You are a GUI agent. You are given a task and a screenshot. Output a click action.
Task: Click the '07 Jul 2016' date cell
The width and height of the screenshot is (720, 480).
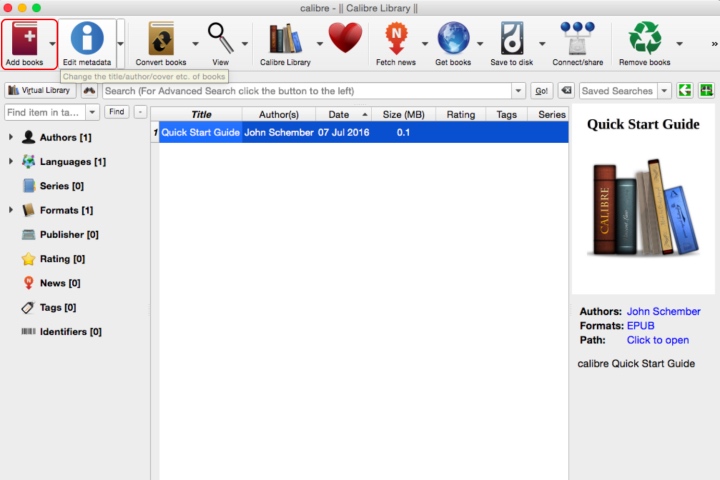click(x=343, y=132)
